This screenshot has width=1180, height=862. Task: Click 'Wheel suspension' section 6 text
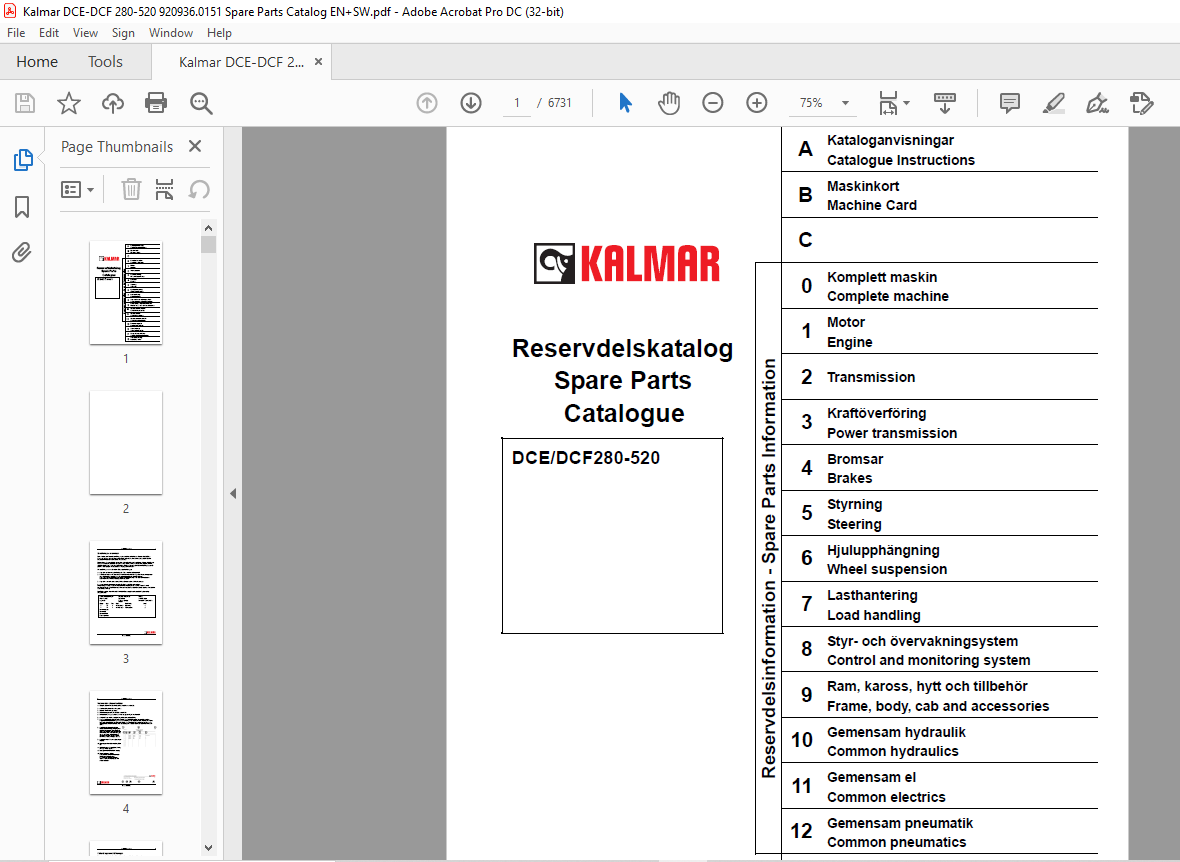point(887,570)
